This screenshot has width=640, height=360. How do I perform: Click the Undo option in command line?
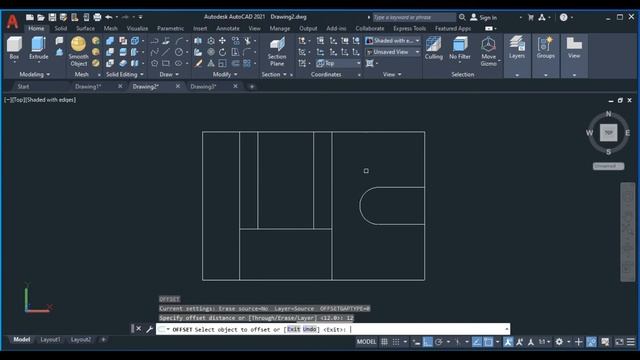tap(310, 329)
